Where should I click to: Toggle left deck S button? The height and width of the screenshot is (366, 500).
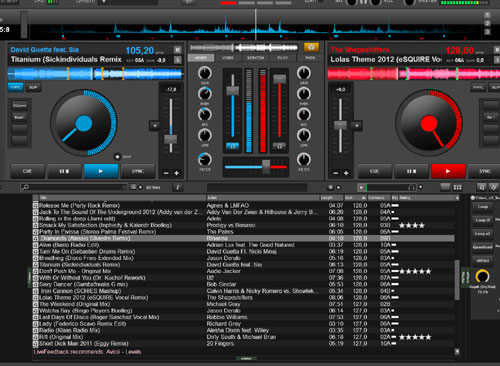click(178, 60)
